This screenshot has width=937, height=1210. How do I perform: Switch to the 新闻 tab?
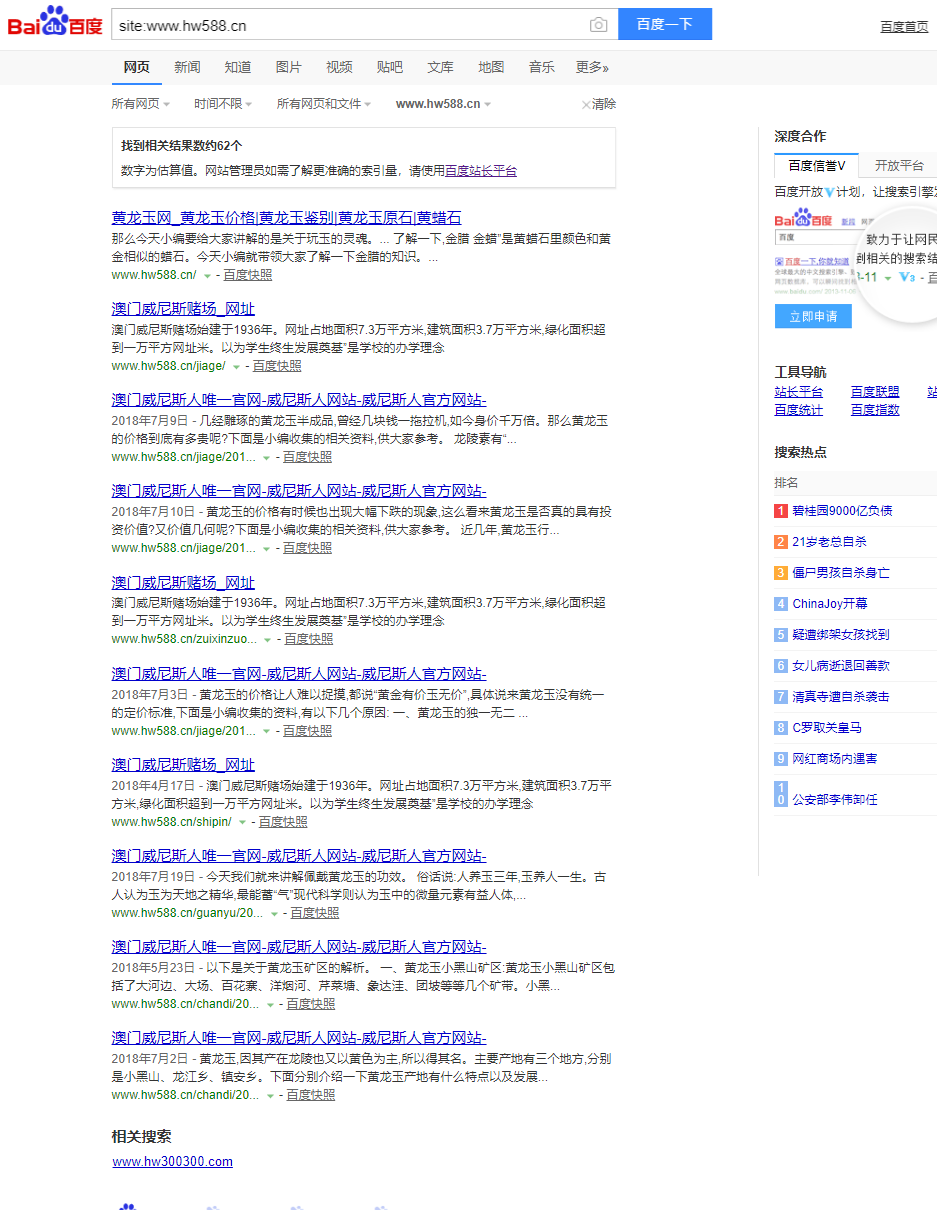187,67
